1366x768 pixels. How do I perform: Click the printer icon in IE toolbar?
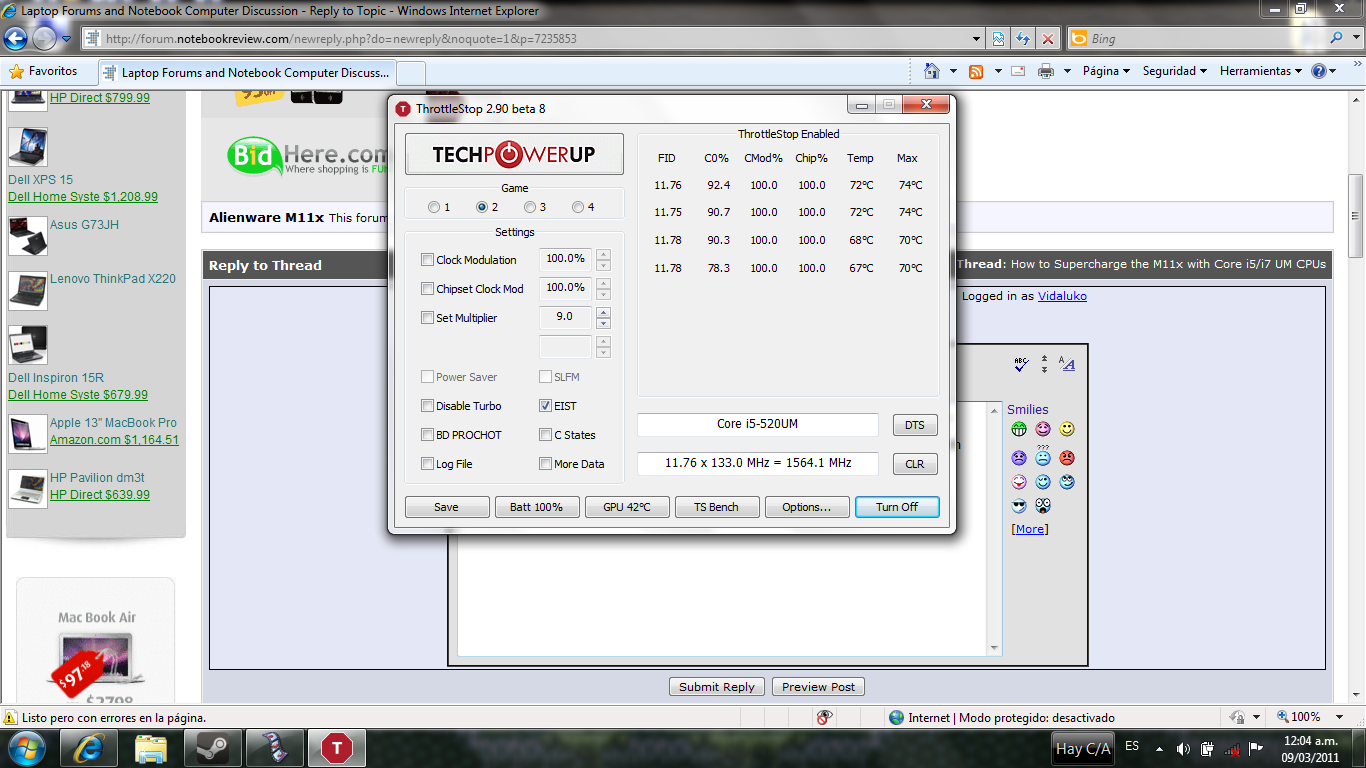pos(1046,71)
